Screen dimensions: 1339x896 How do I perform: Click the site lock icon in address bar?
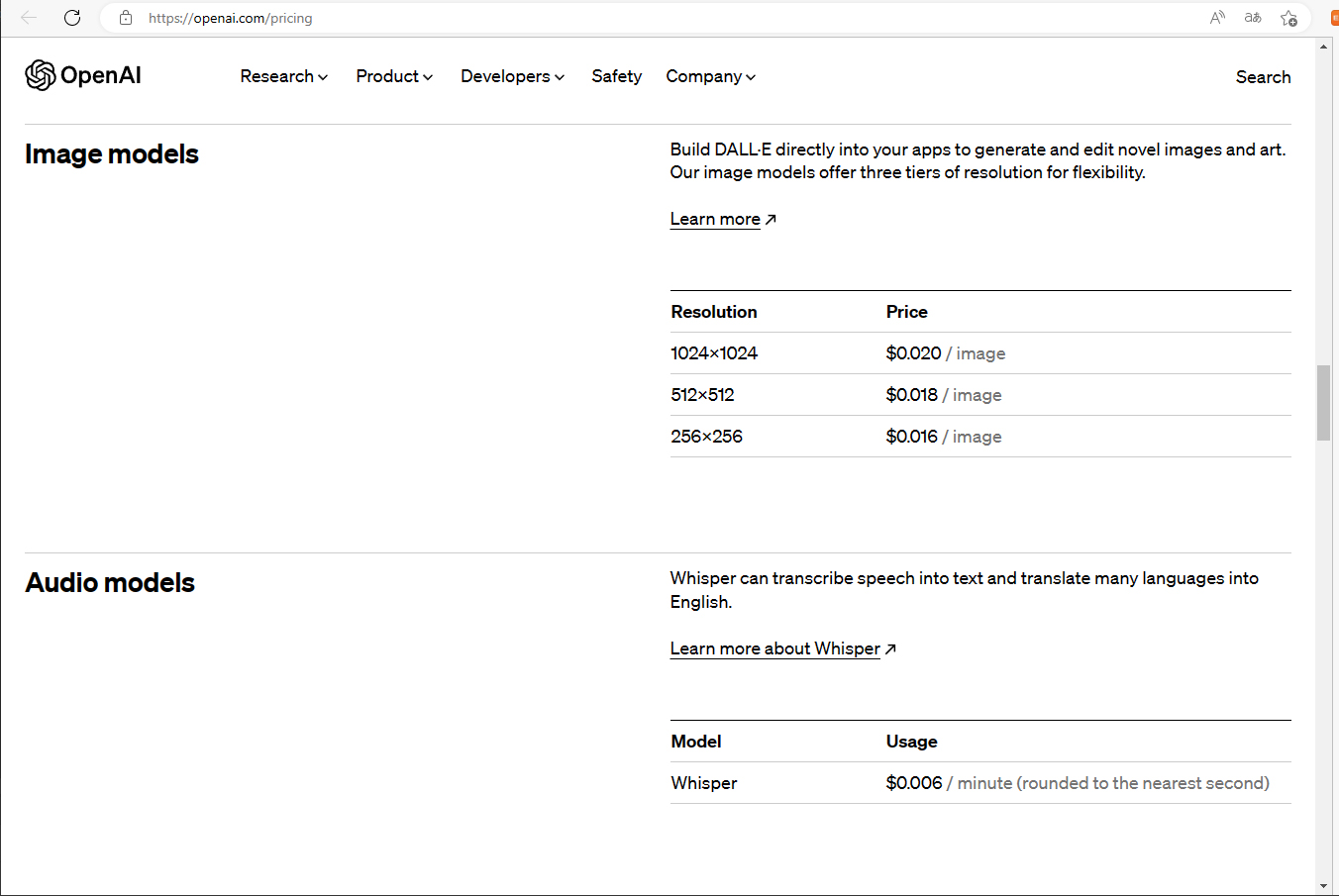(x=126, y=18)
